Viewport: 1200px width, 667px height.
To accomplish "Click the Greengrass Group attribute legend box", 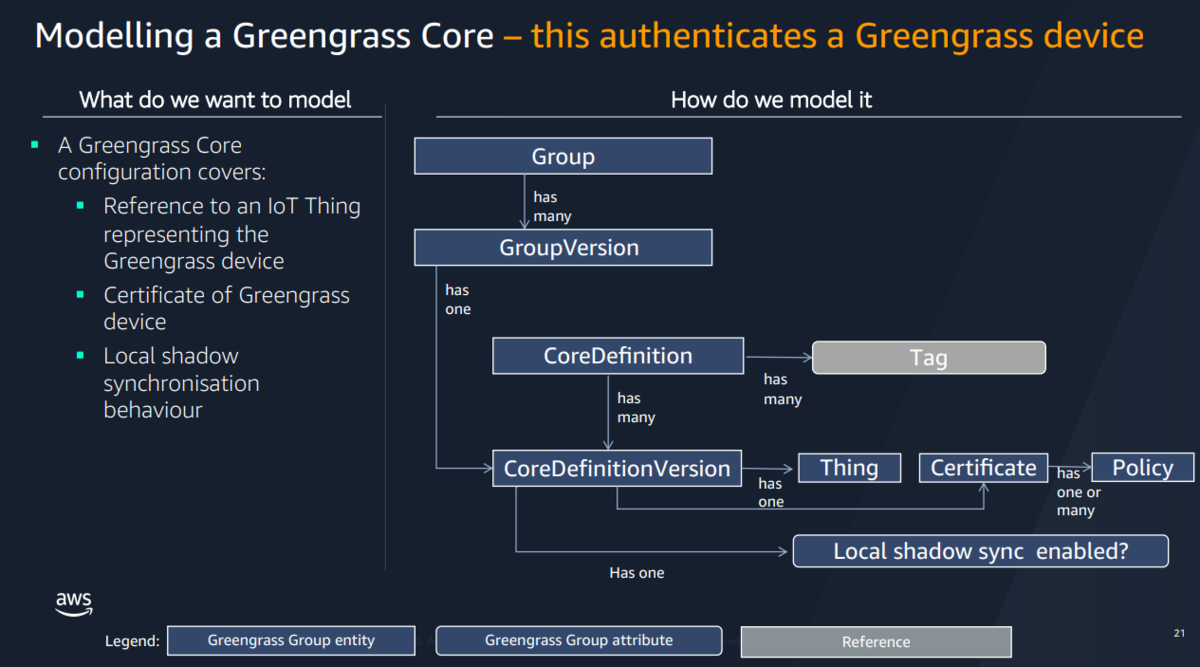I will coord(579,641).
